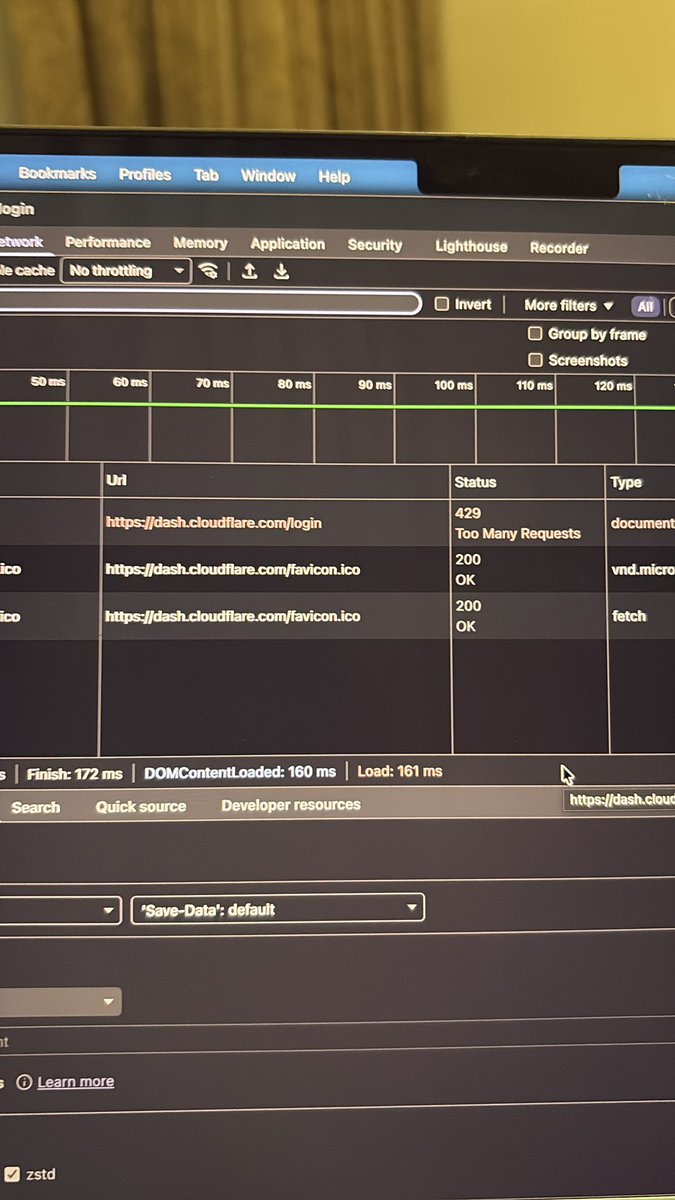Follow the Learn more link
Viewport: 675px width, 1200px height.
[76, 1082]
